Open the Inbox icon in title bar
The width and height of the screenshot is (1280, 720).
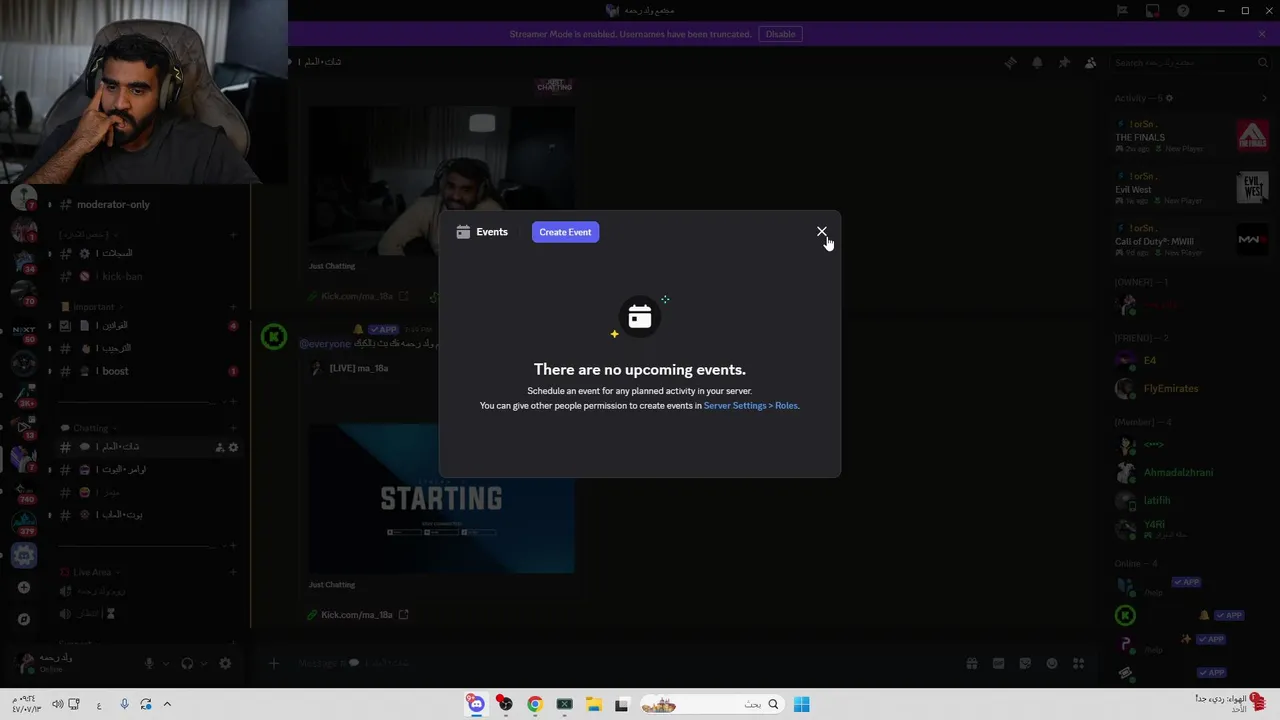pyautogui.click(x=1152, y=11)
